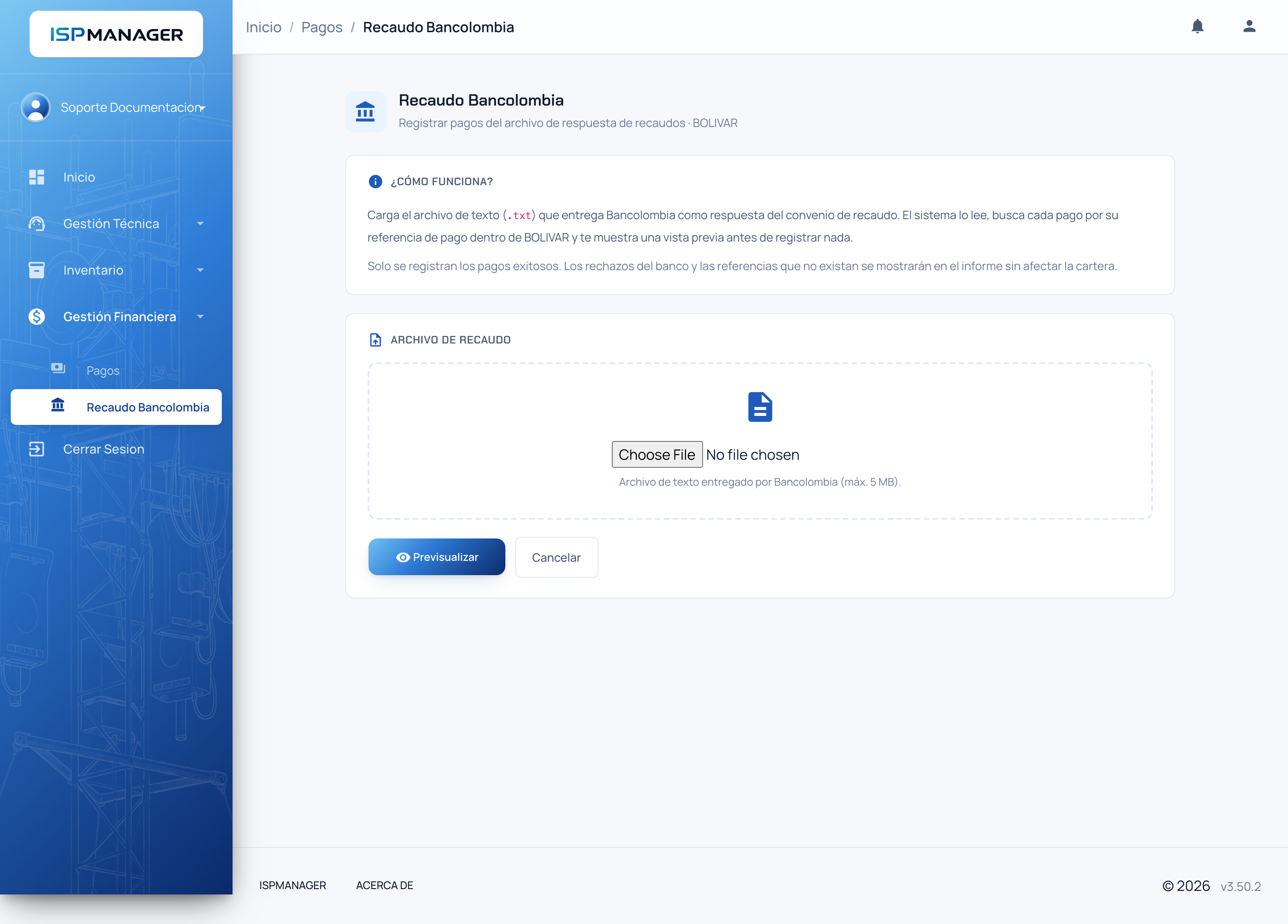Image resolution: width=1288 pixels, height=924 pixels.
Task: Open Inventario menu item
Action: click(x=116, y=270)
